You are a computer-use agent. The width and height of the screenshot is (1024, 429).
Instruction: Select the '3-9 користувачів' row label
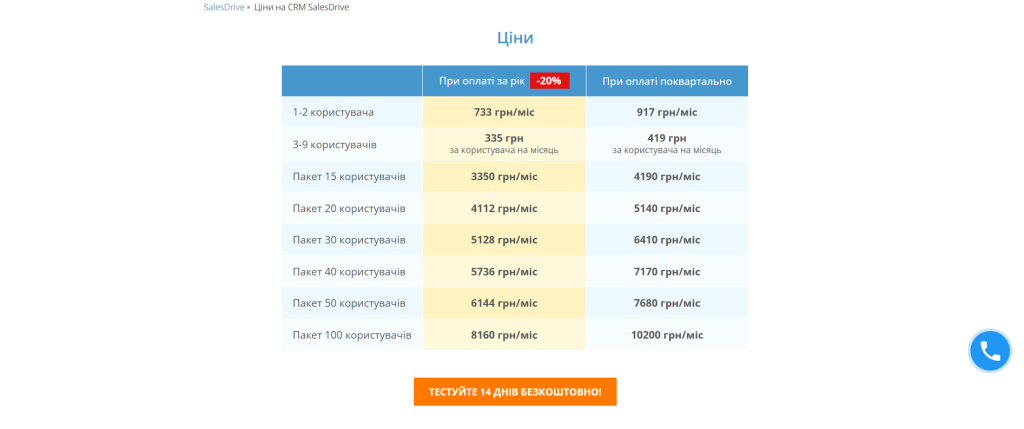pos(334,144)
